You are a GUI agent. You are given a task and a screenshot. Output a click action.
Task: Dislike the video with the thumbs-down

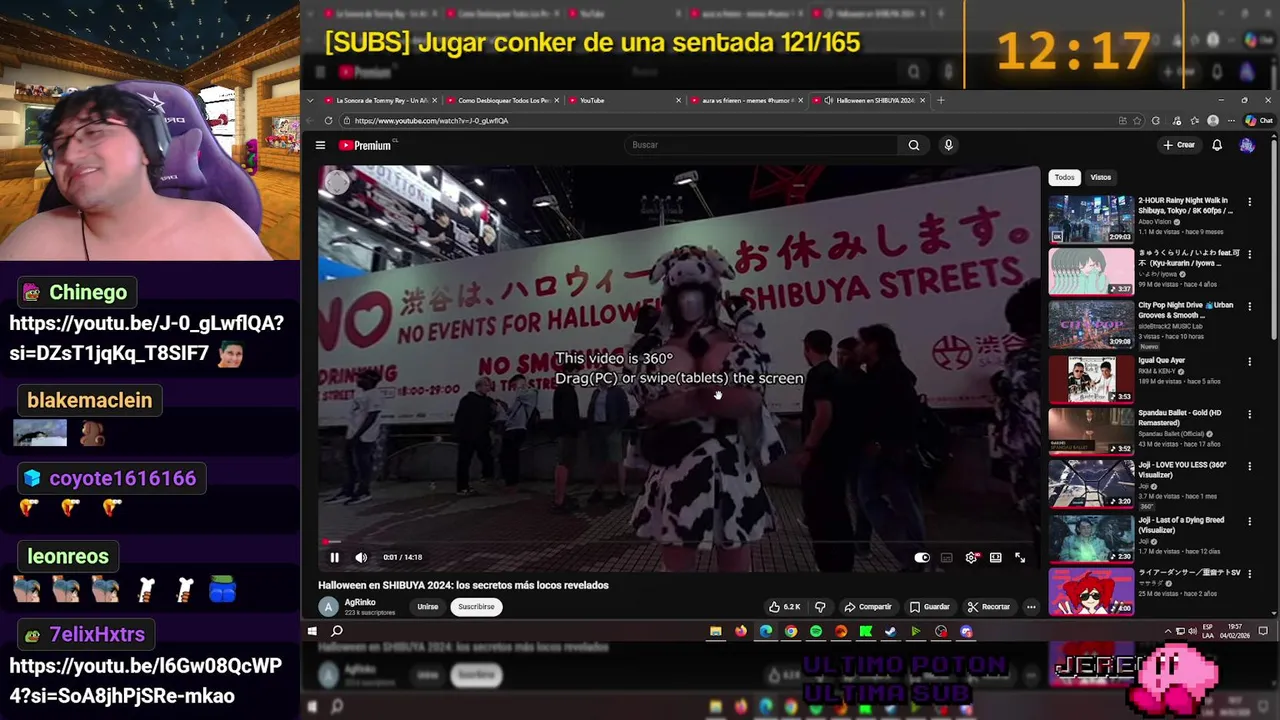coord(820,607)
